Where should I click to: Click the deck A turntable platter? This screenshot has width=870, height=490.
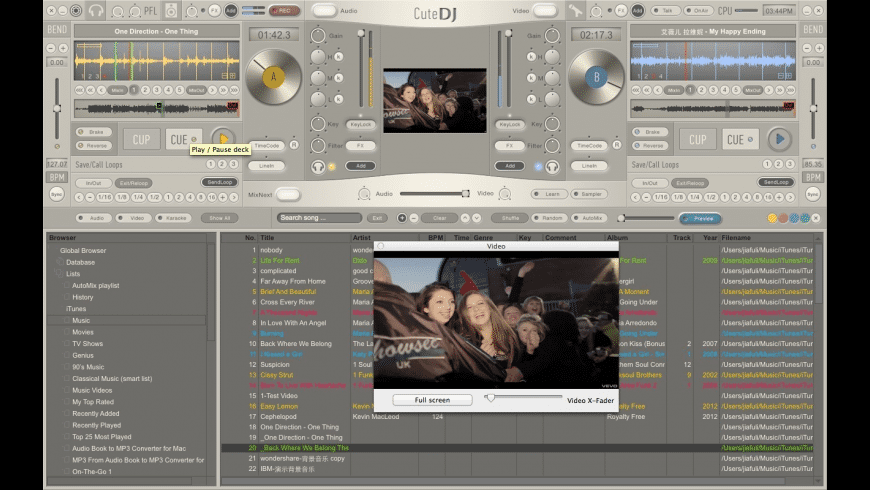click(273, 77)
